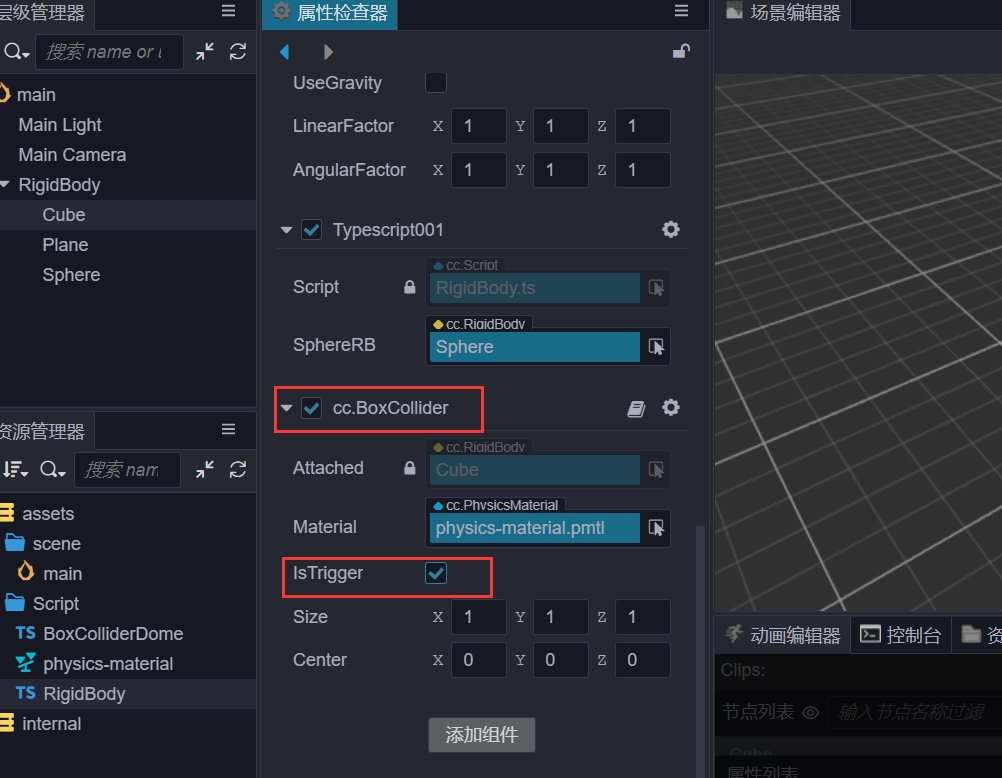
Task: Click the unlock padlock icon in inspector header
Action: [x=681, y=52]
